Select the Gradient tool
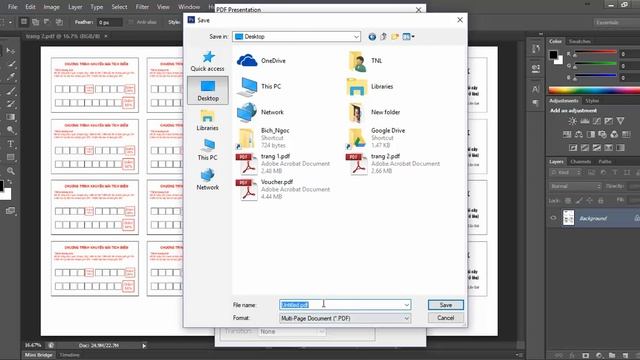The height and width of the screenshot is (360, 640). [11, 117]
